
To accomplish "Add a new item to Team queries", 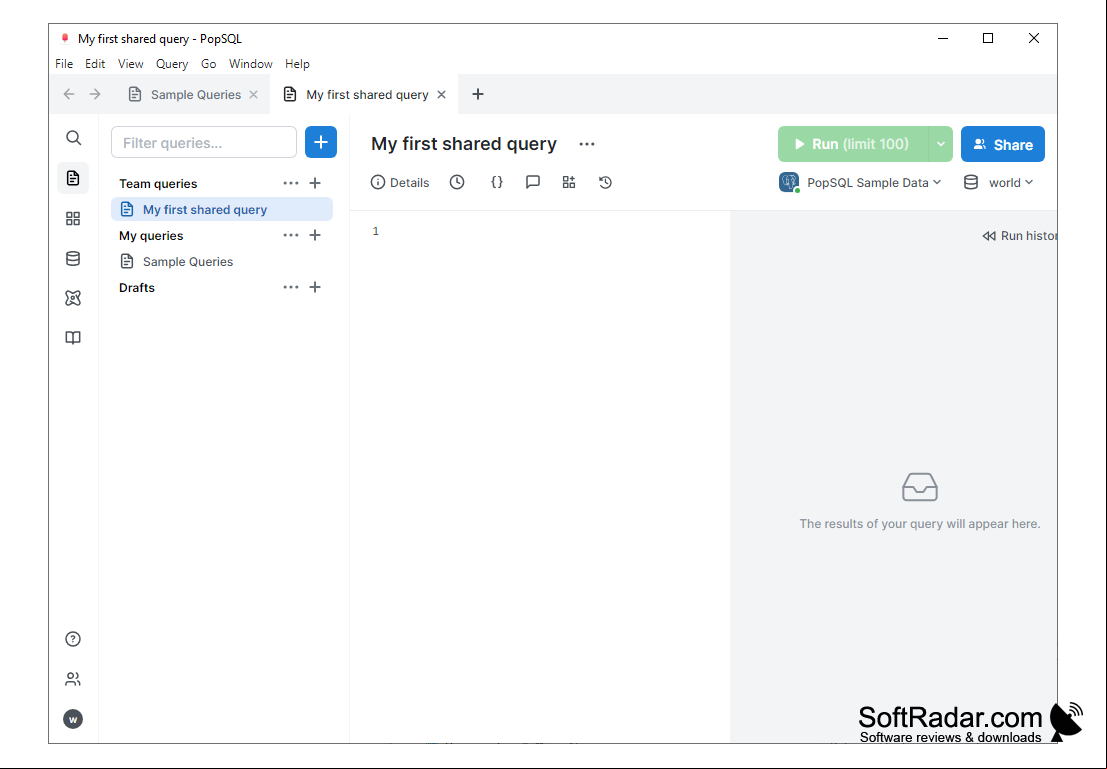I will pyautogui.click(x=315, y=183).
